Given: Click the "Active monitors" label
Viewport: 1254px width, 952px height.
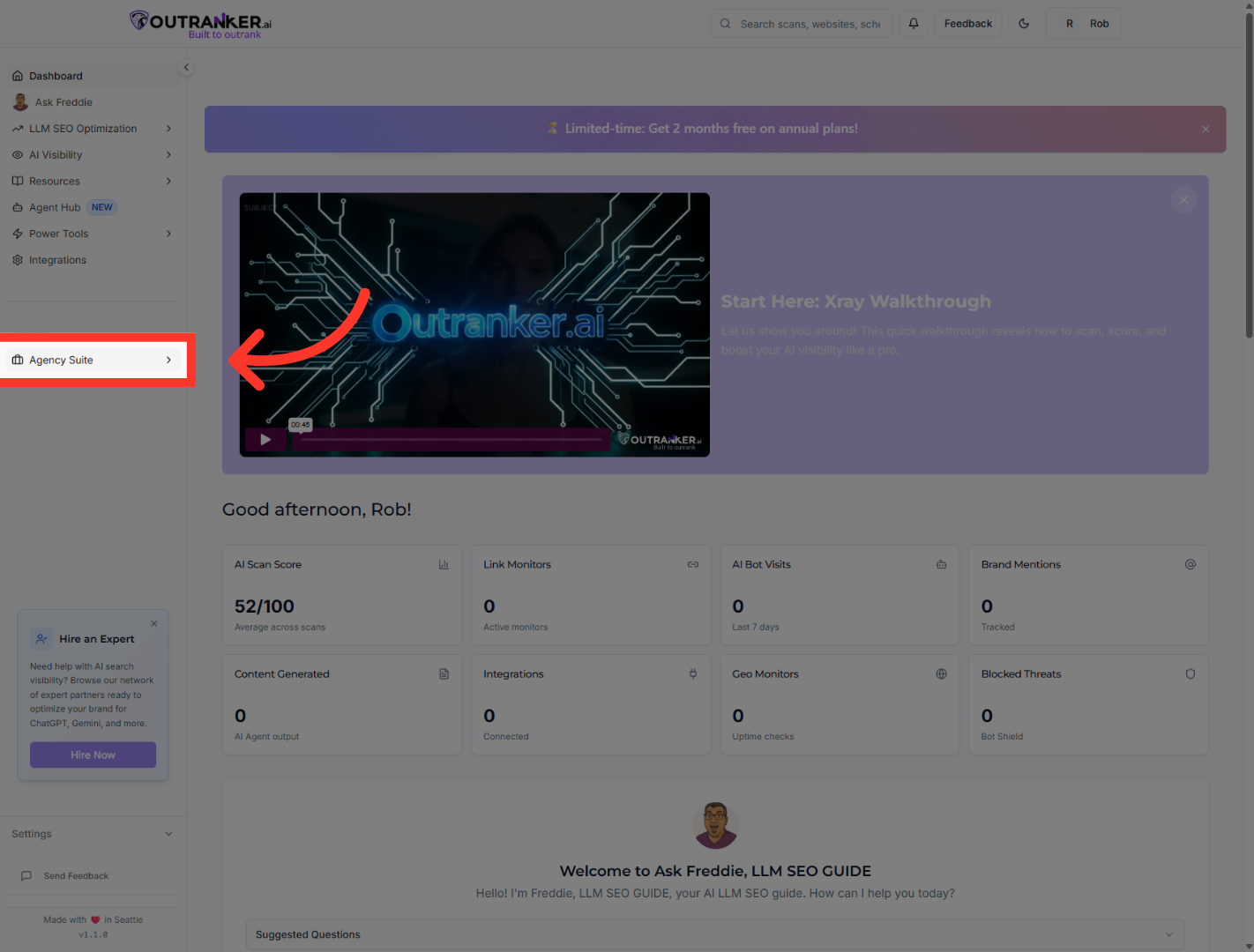Looking at the screenshot, I should click(x=515, y=628).
